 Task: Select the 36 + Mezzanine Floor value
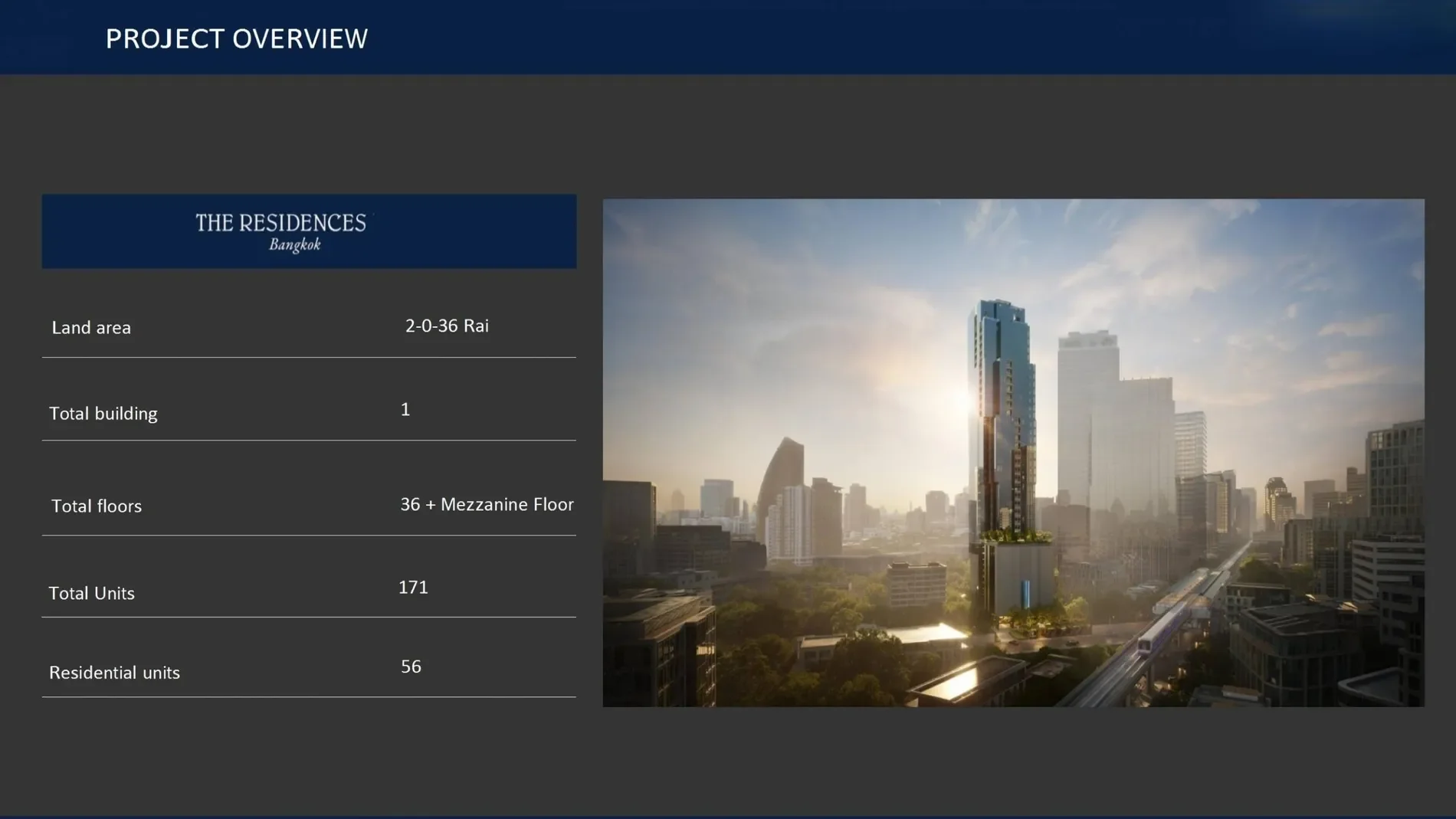(487, 505)
